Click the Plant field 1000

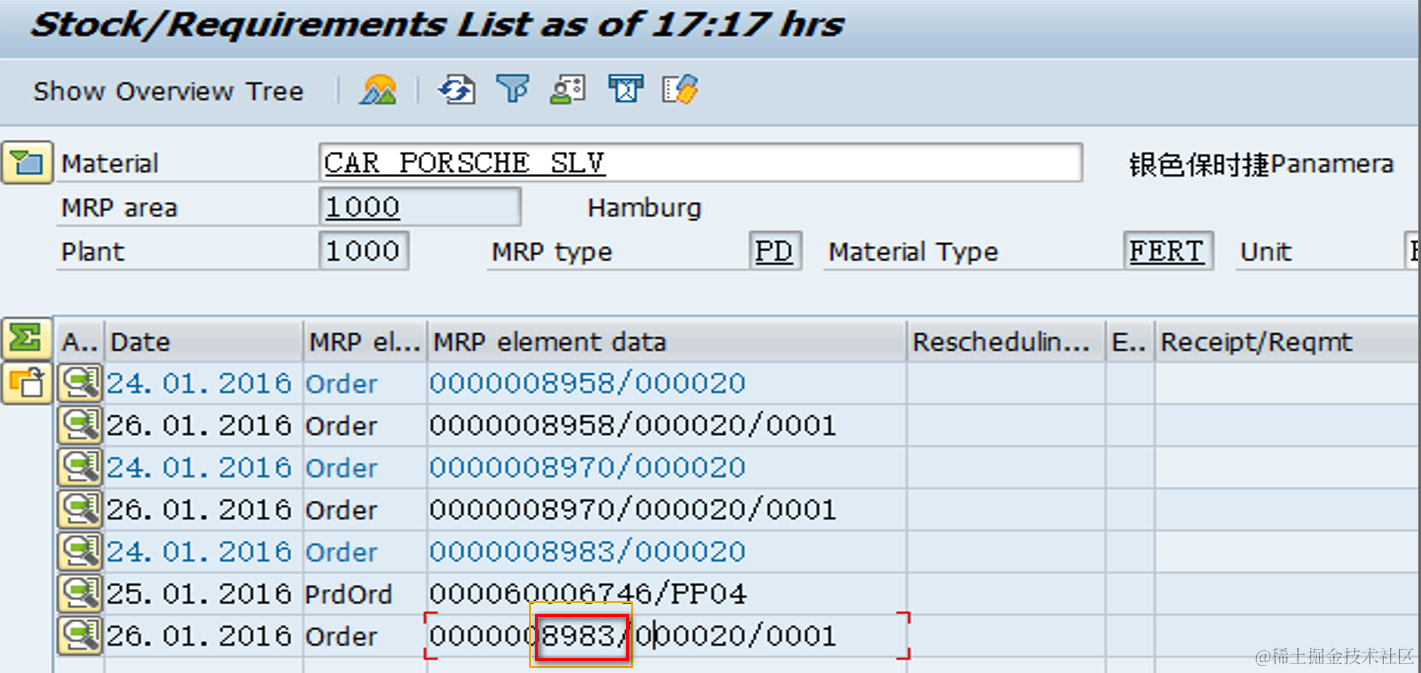click(x=364, y=251)
